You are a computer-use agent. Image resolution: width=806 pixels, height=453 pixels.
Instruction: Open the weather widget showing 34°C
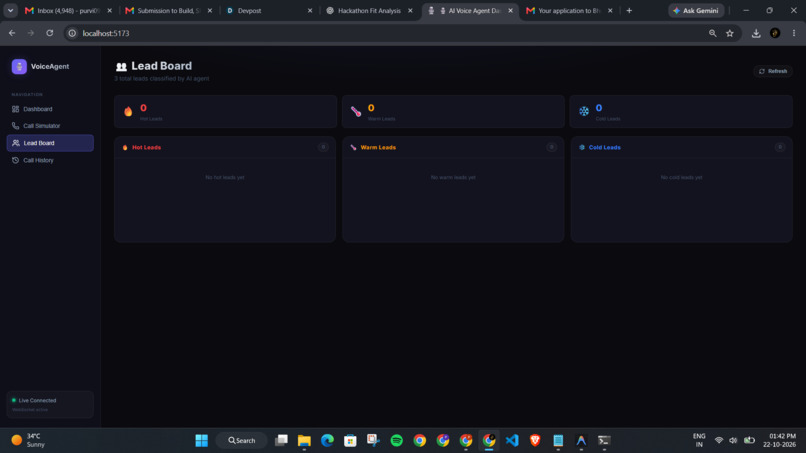tap(28, 441)
